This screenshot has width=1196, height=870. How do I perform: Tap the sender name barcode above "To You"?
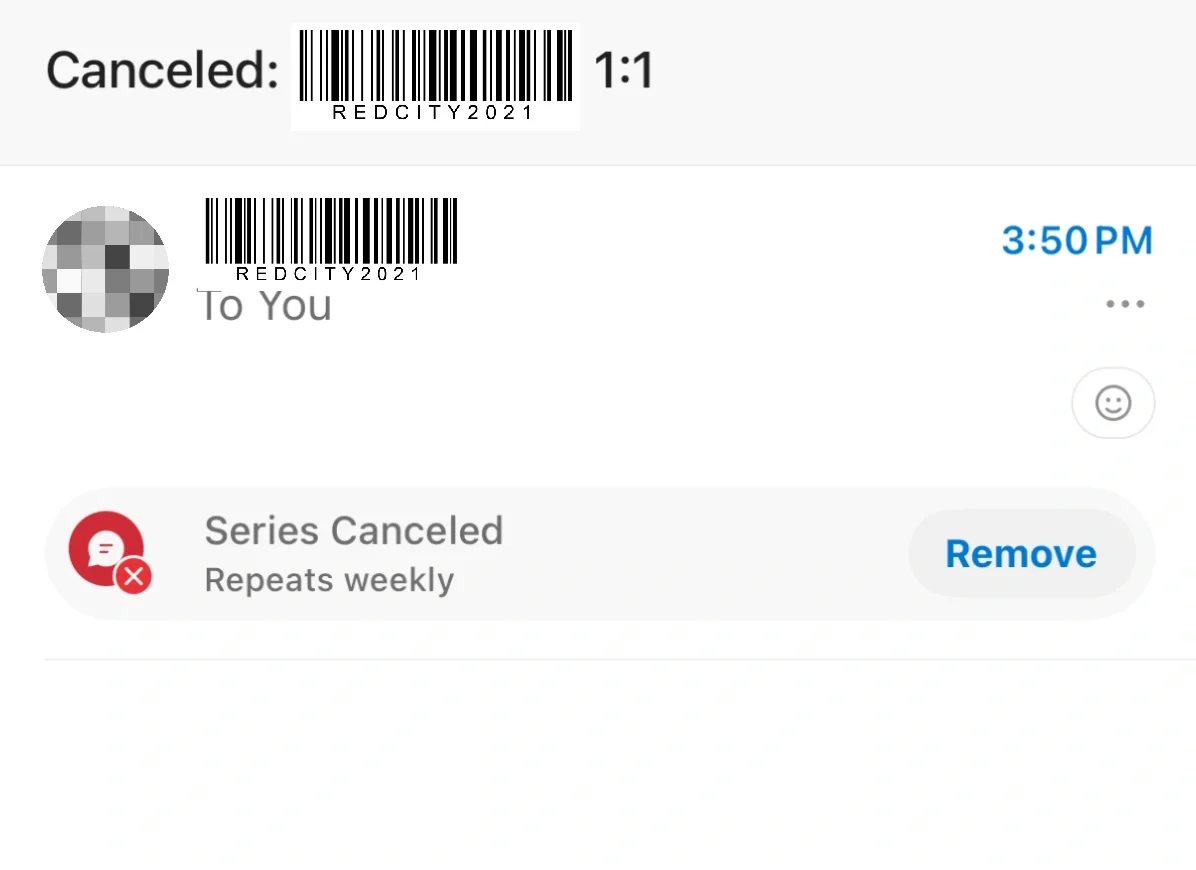(x=331, y=231)
